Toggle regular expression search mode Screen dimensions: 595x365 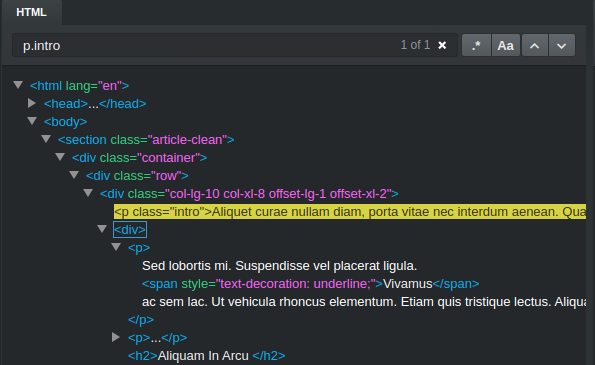(476, 46)
